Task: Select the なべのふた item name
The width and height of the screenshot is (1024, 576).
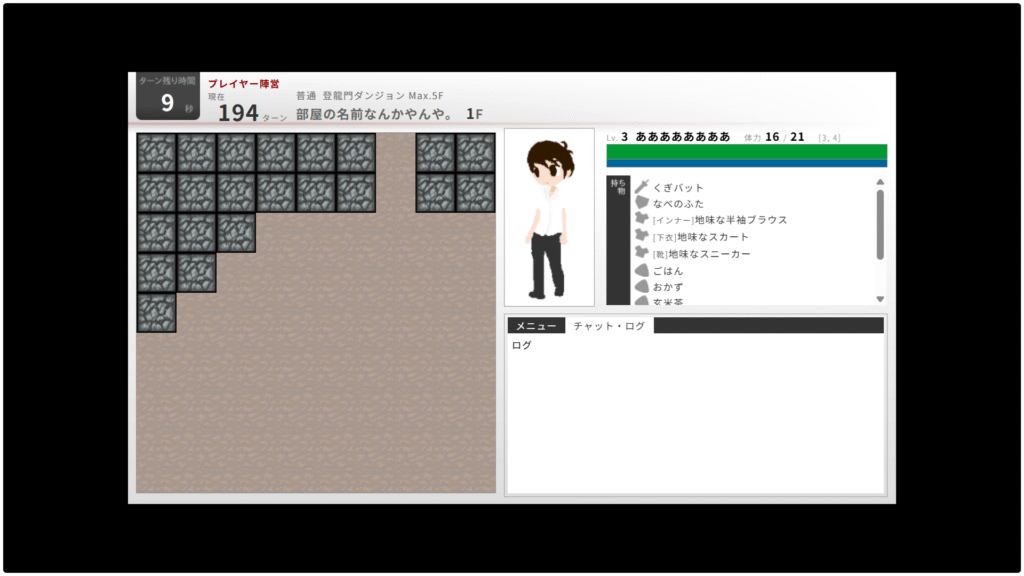Action: click(678, 204)
